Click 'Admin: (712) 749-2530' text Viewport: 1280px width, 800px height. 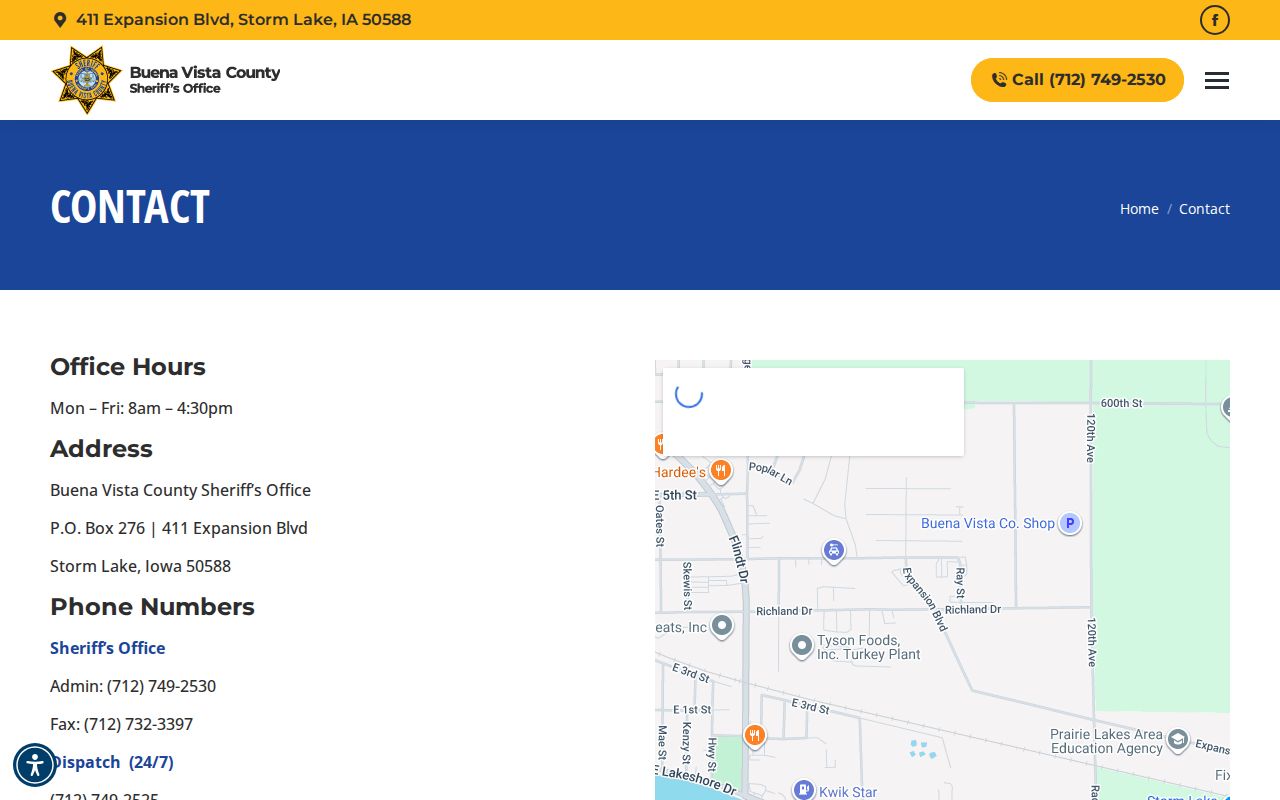[x=133, y=686]
